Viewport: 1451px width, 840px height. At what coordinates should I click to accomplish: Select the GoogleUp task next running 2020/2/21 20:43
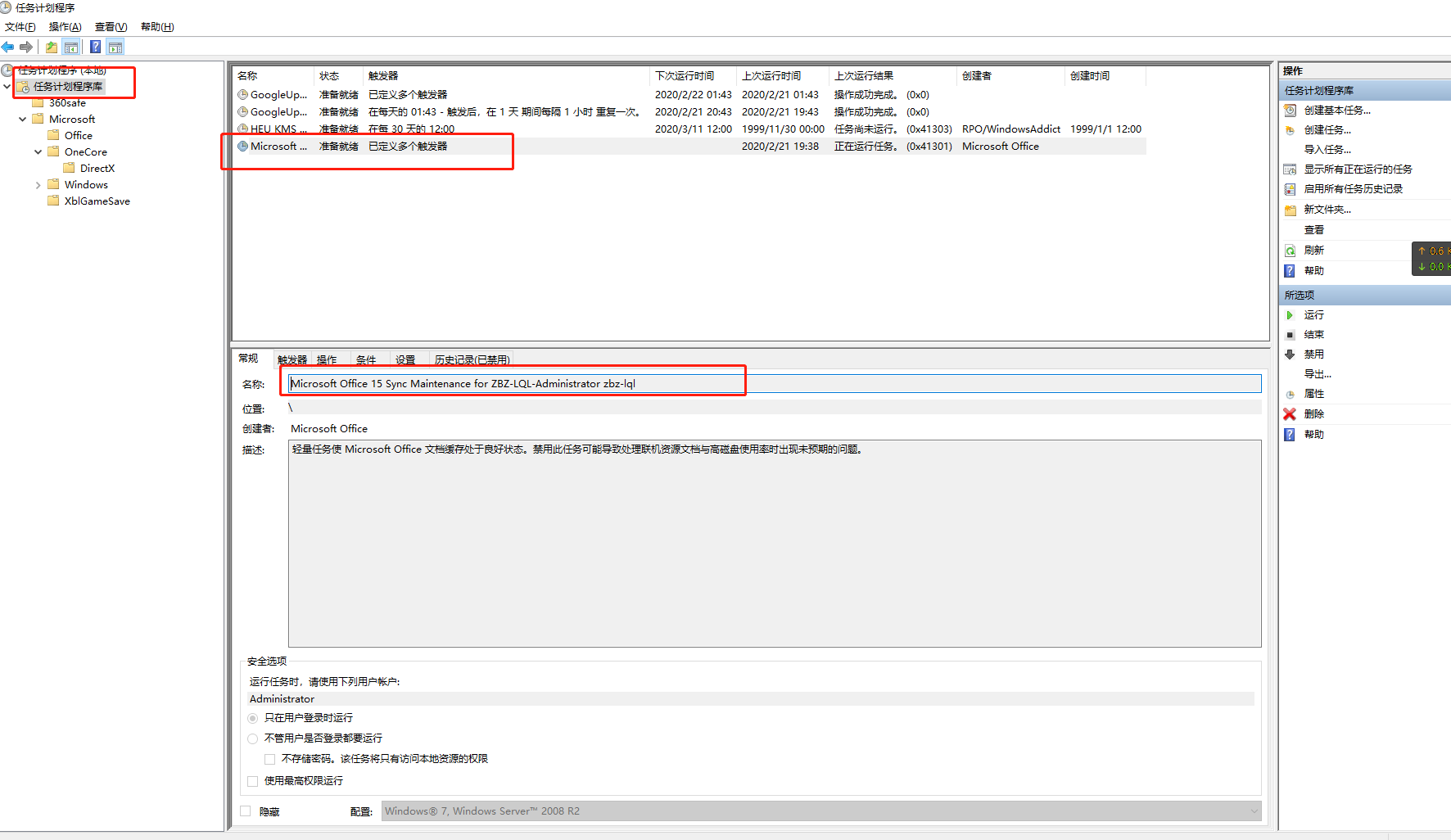(689, 112)
